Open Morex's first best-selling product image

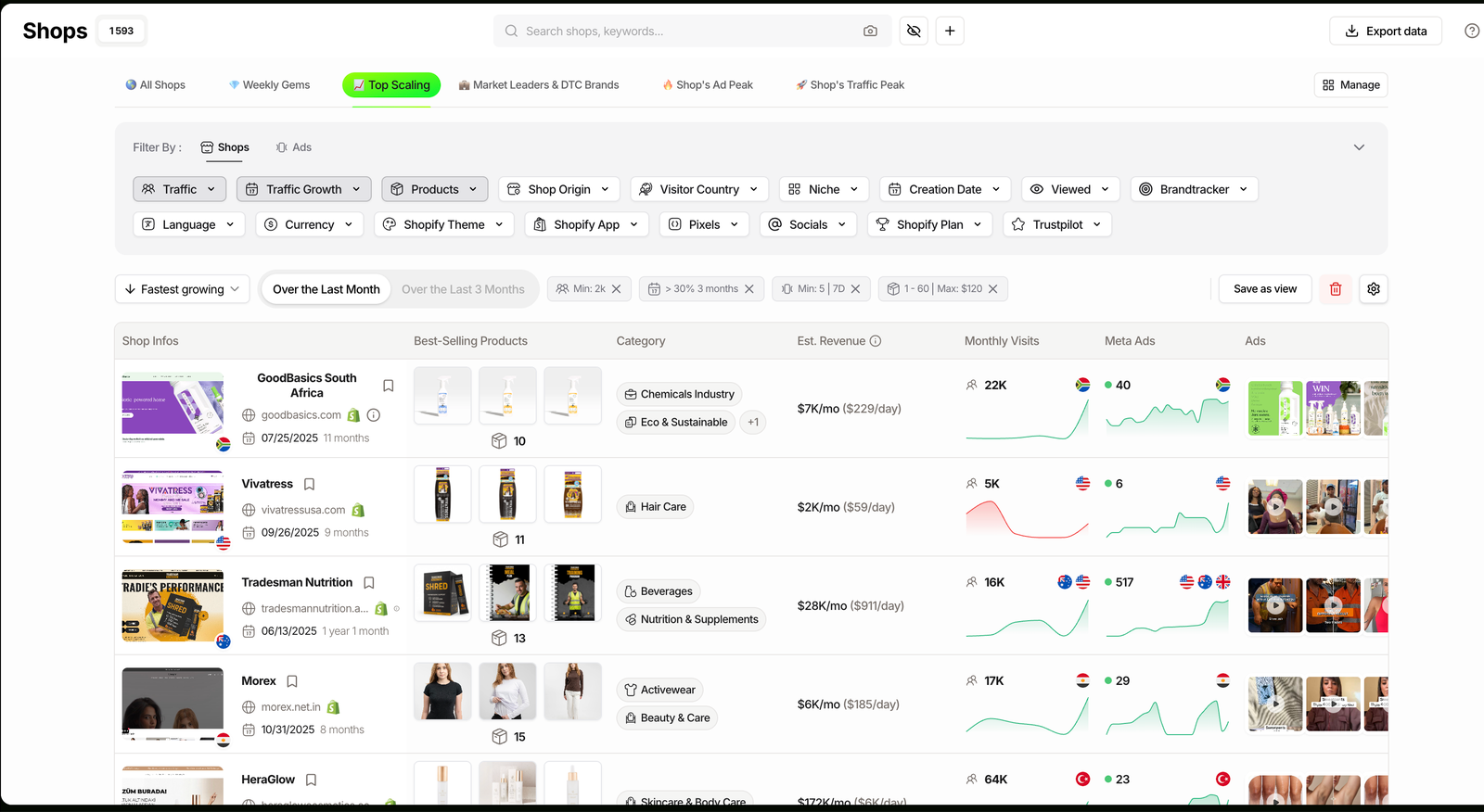click(442, 691)
